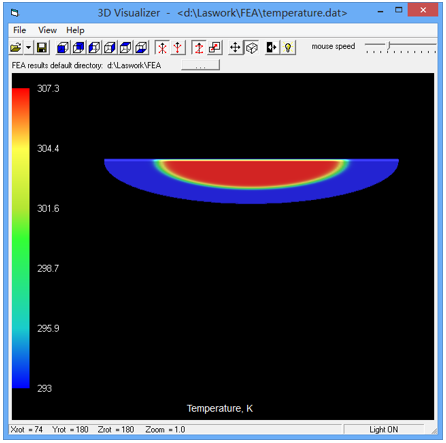446x443 pixels.
Task: Toggle rotation about the Z axis
Action: pyautogui.click(x=199, y=48)
